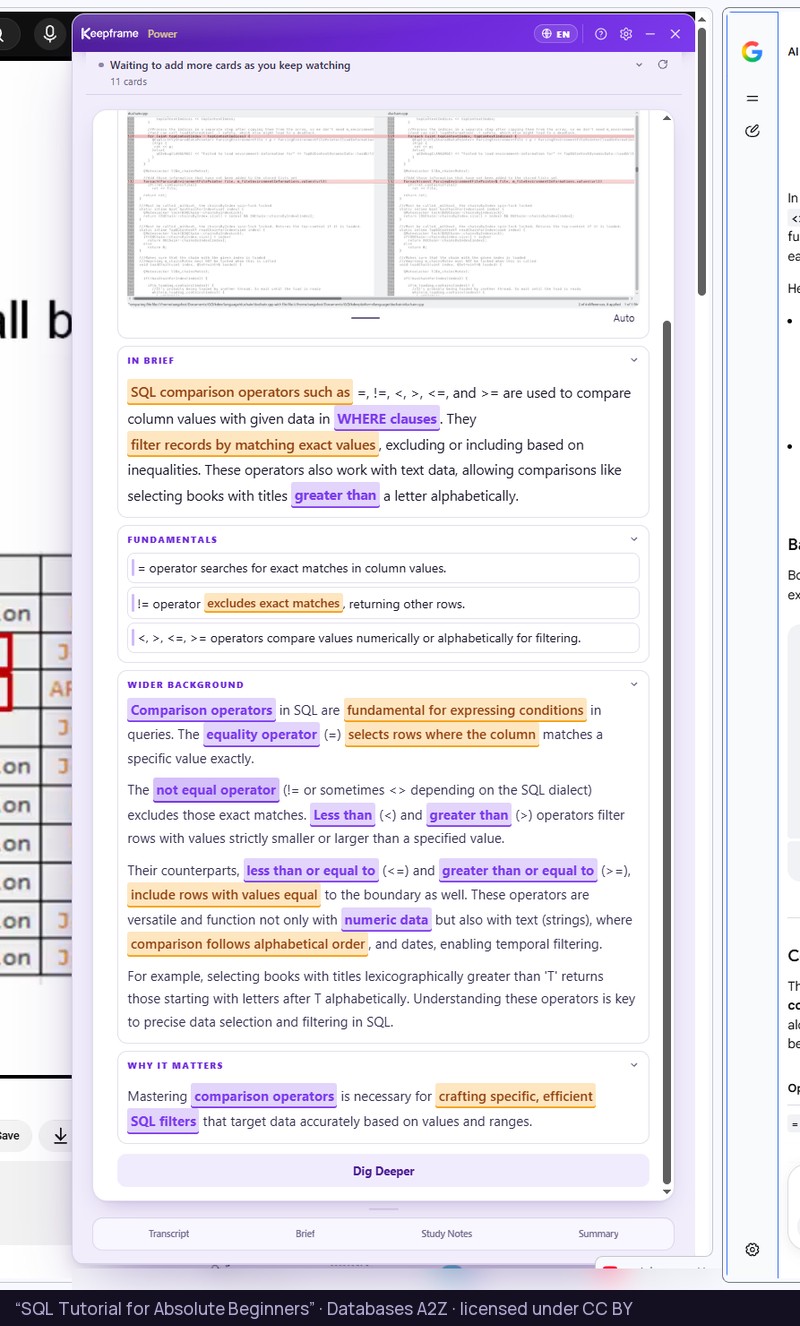Screen dimensions: 800x1326
Task: Click the '11 cards' count text
Action: click(128, 82)
